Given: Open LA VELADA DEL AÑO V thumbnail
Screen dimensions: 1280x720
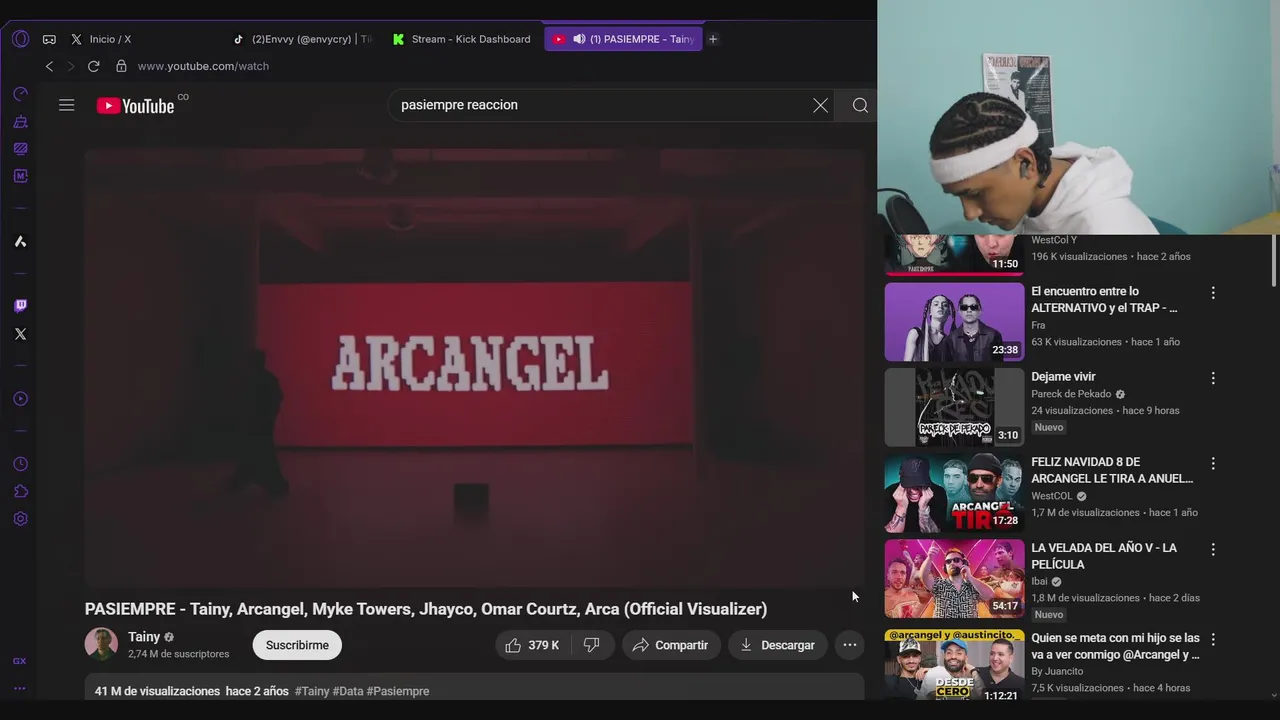Looking at the screenshot, I should [954, 578].
